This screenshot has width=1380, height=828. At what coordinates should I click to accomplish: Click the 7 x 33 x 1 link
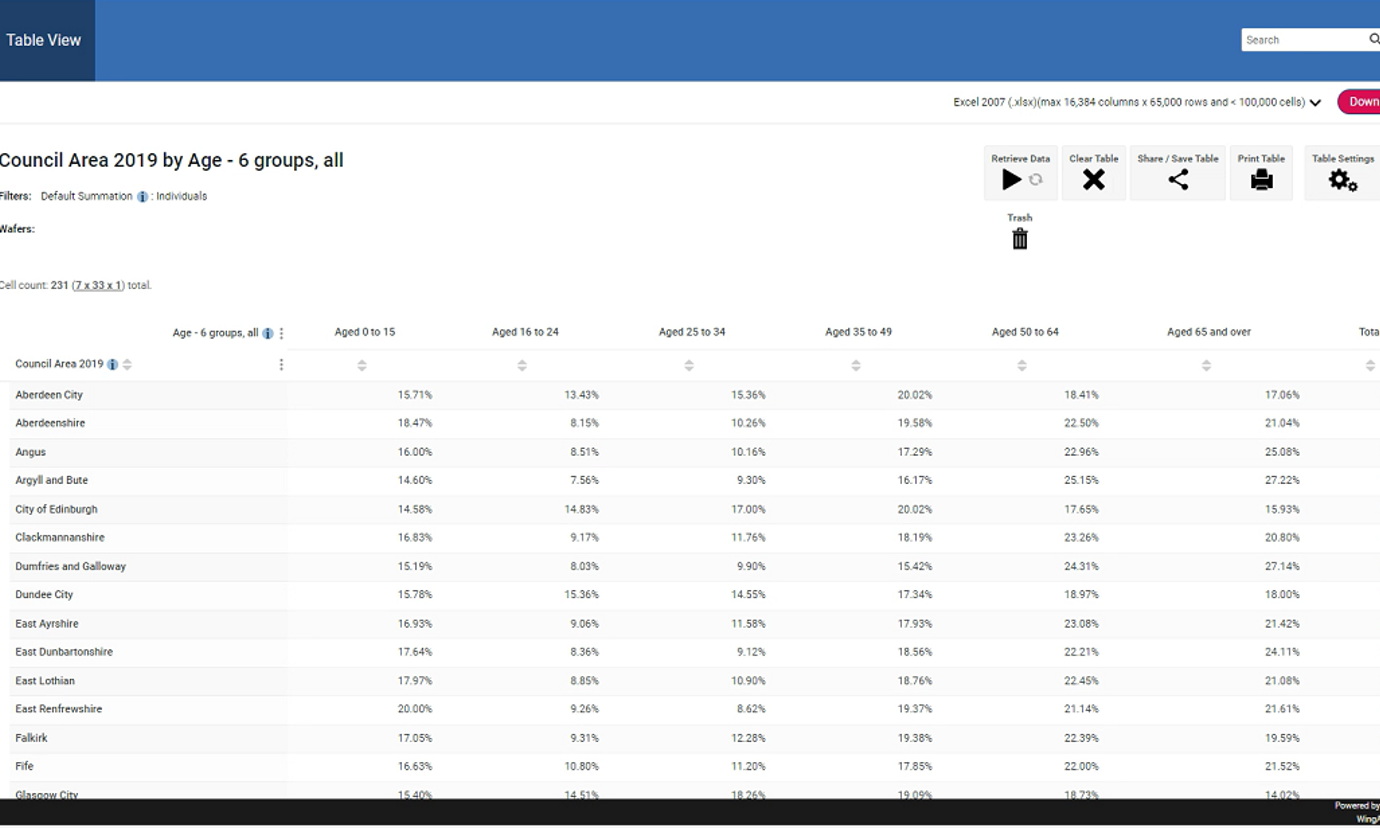98,286
